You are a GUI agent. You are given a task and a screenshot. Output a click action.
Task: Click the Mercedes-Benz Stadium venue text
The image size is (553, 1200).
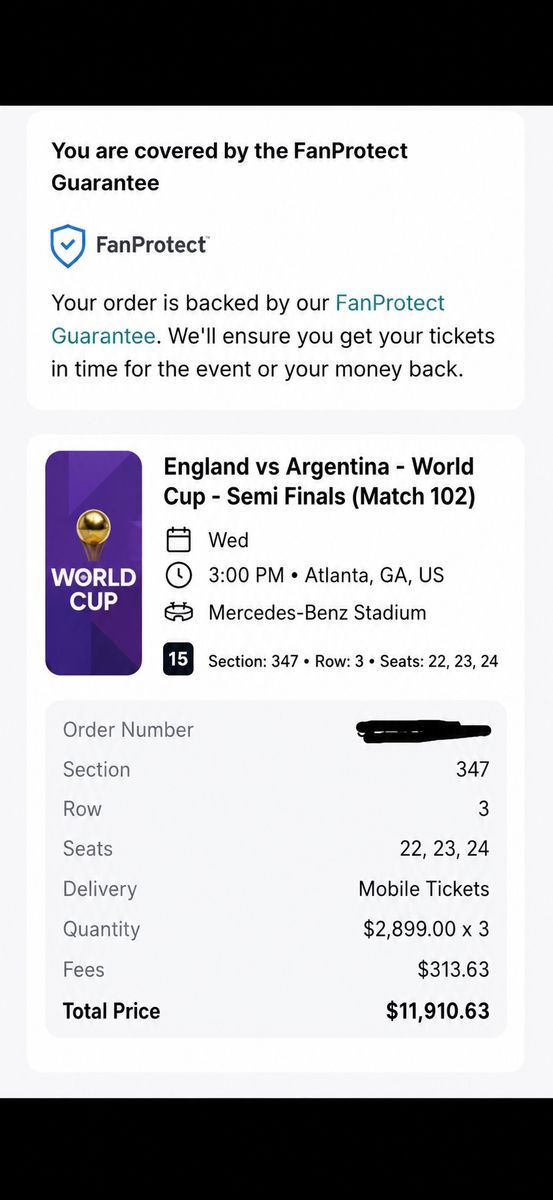[x=317, y=613]
